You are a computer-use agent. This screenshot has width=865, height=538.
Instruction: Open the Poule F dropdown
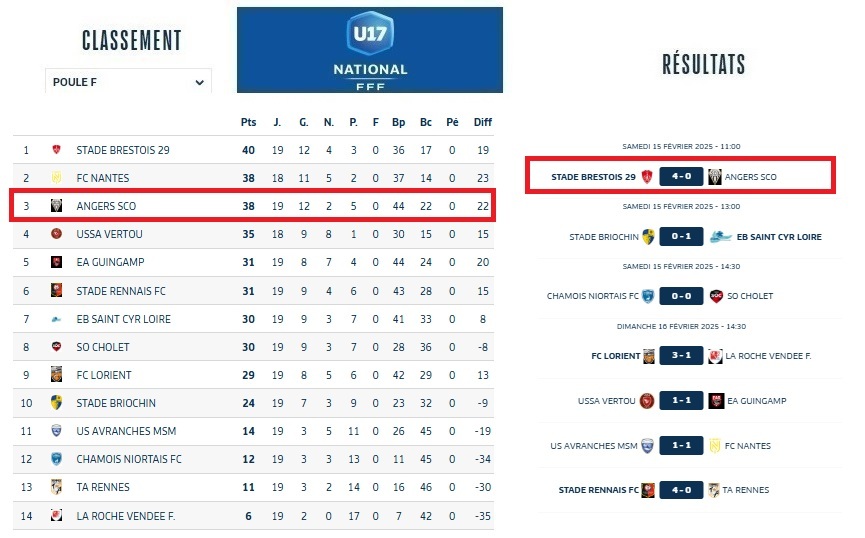(x=128, y=82)
